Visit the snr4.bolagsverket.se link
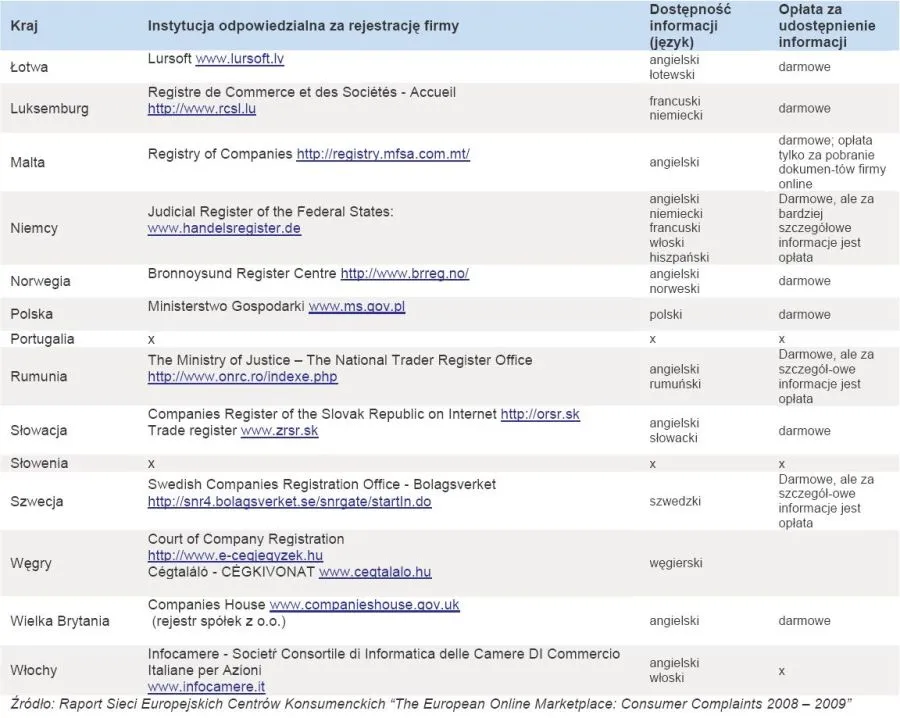The height and width of the screenshot is (718, 900). point(289,501)
